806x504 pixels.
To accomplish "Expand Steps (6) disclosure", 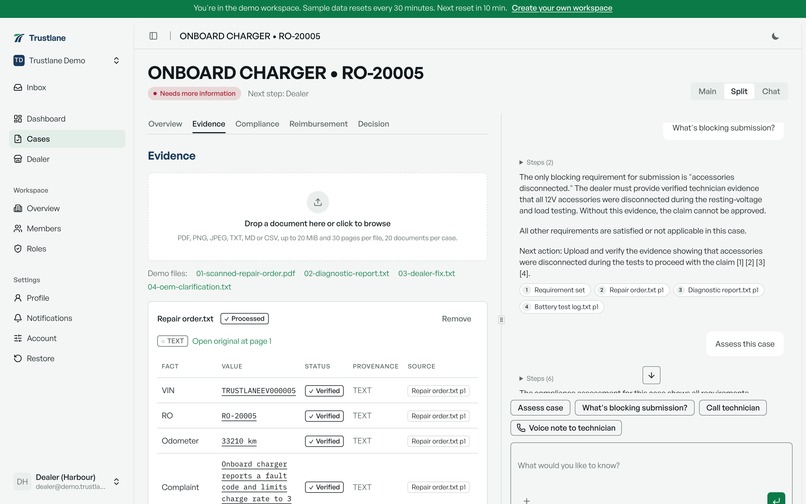I will tap(536, 379).
